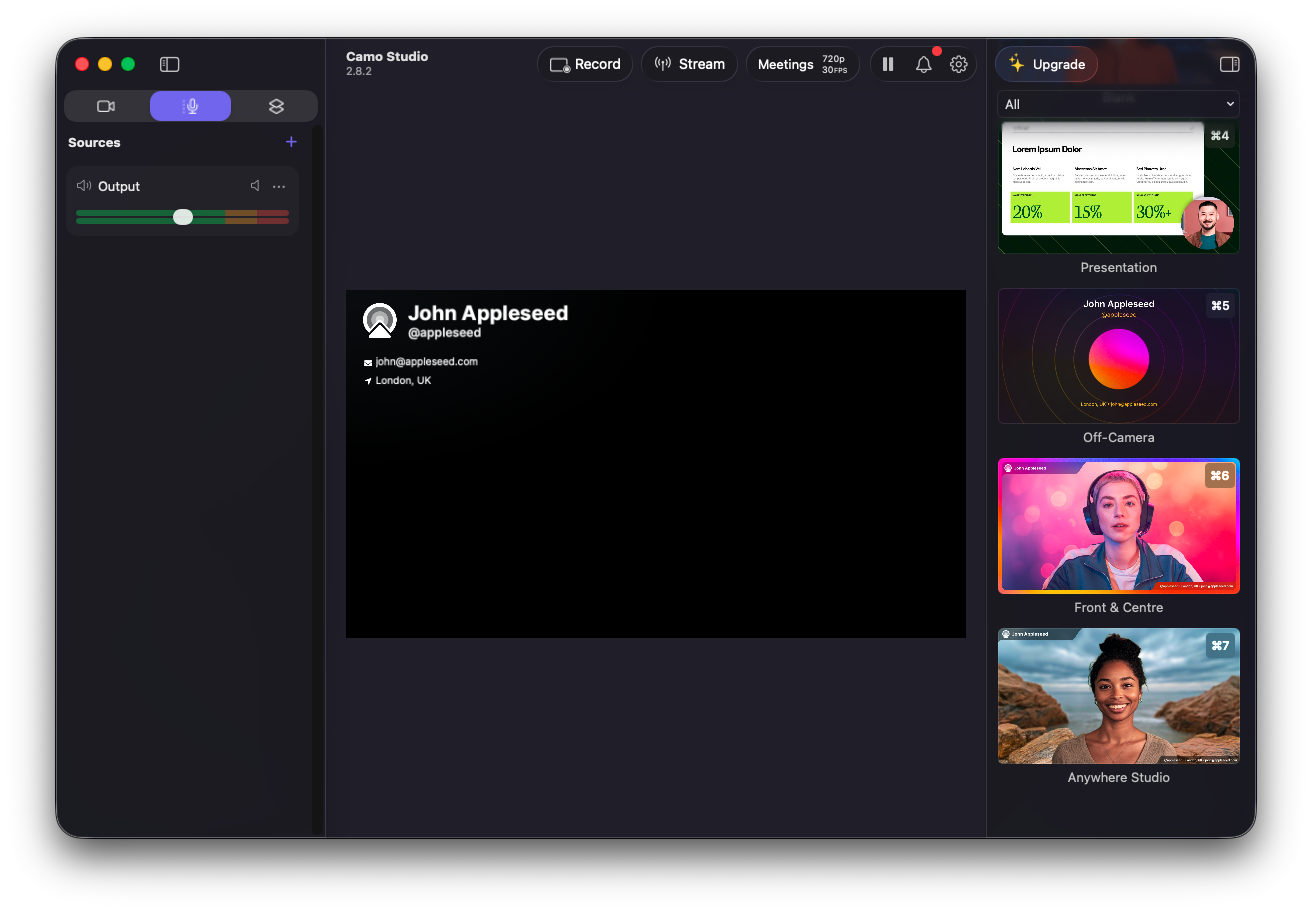1312x912 pixels.
Task: Toggle the right sidebar panel
Action: [x=1230, y=64]
